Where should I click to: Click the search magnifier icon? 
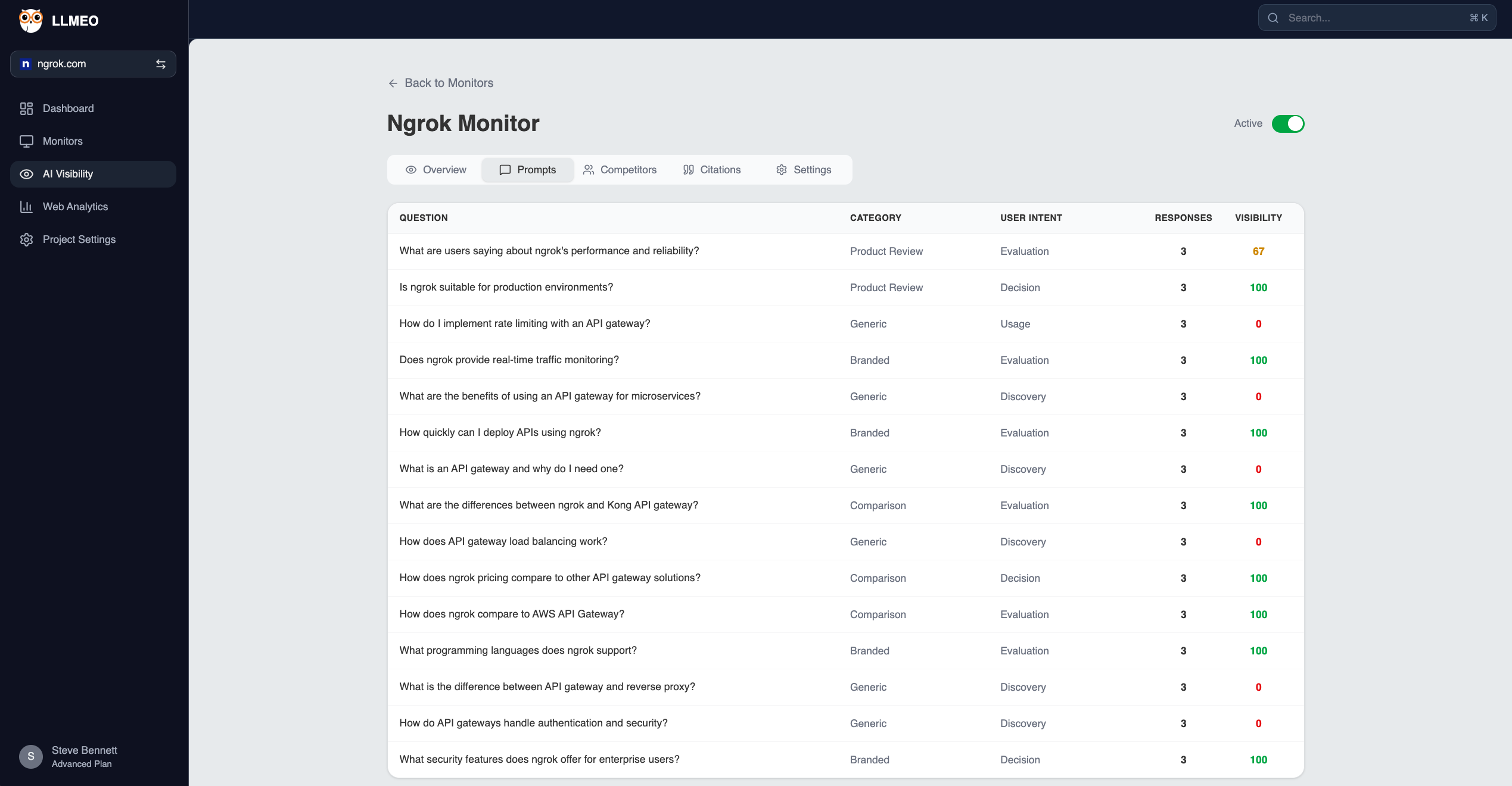[x=1273, y=18]
